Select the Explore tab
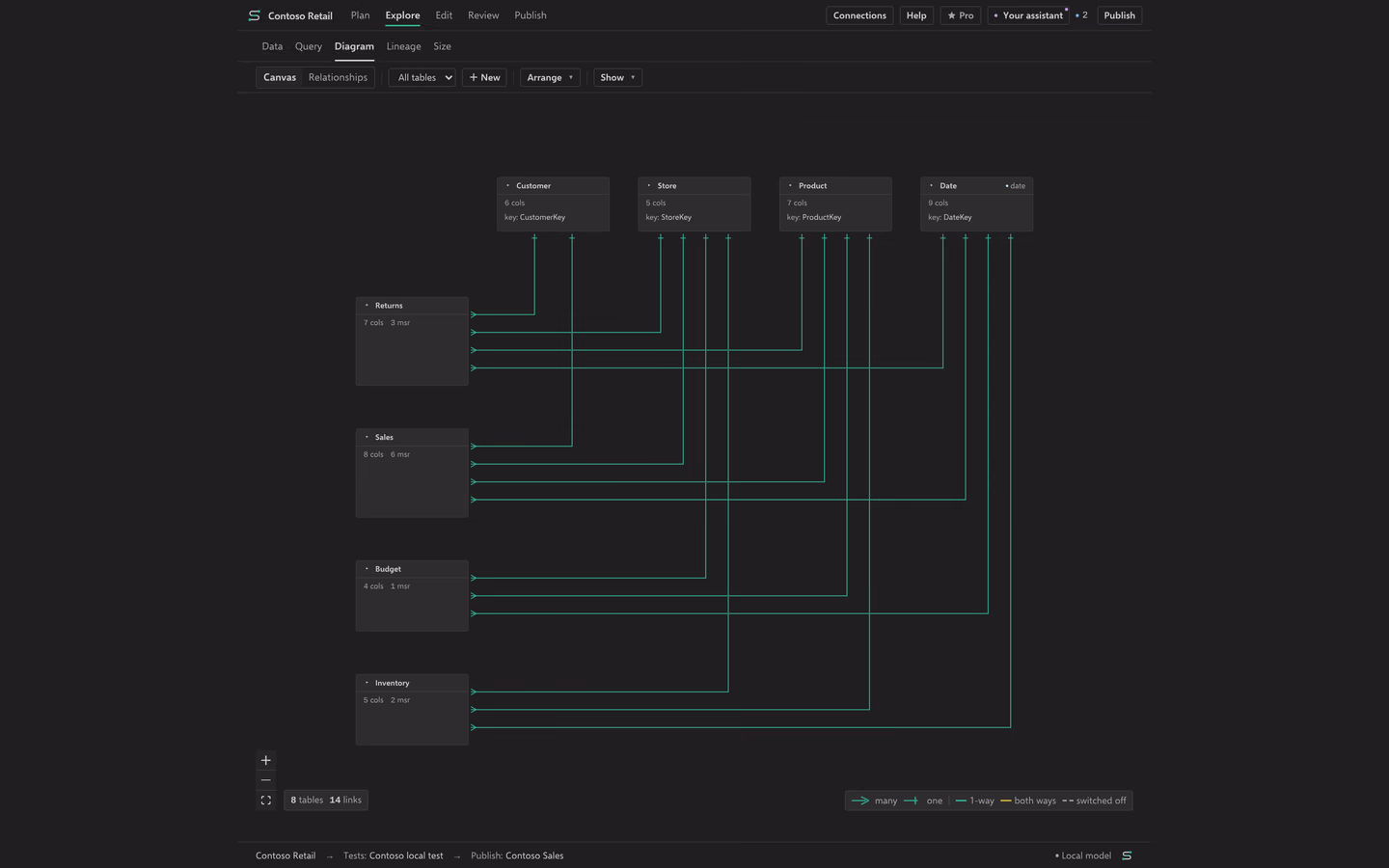The width and height of the screenshot is (1389, 868). (x=402, y=15)
